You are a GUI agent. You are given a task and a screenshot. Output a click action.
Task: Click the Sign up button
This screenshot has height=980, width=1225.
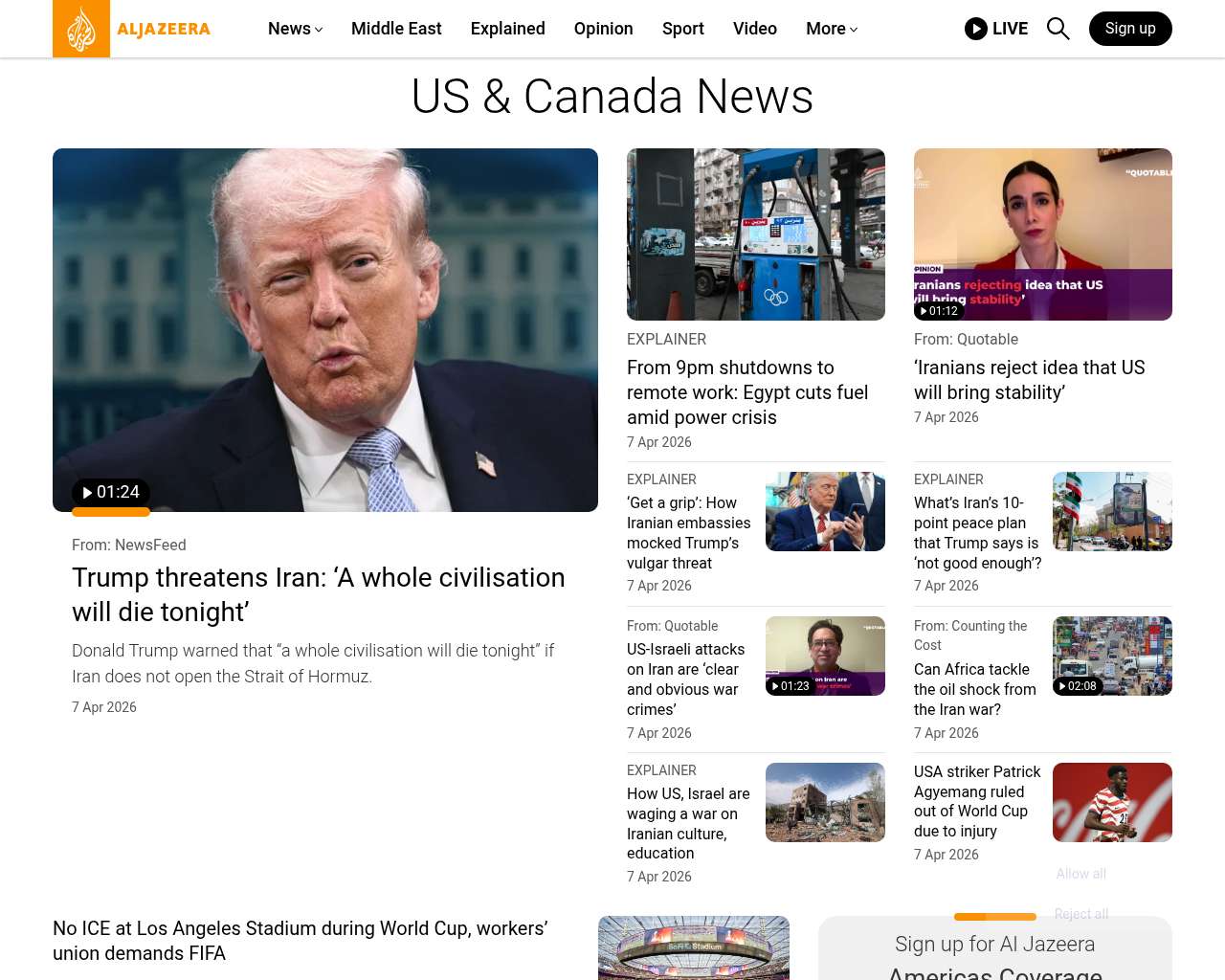[1129, 29]
